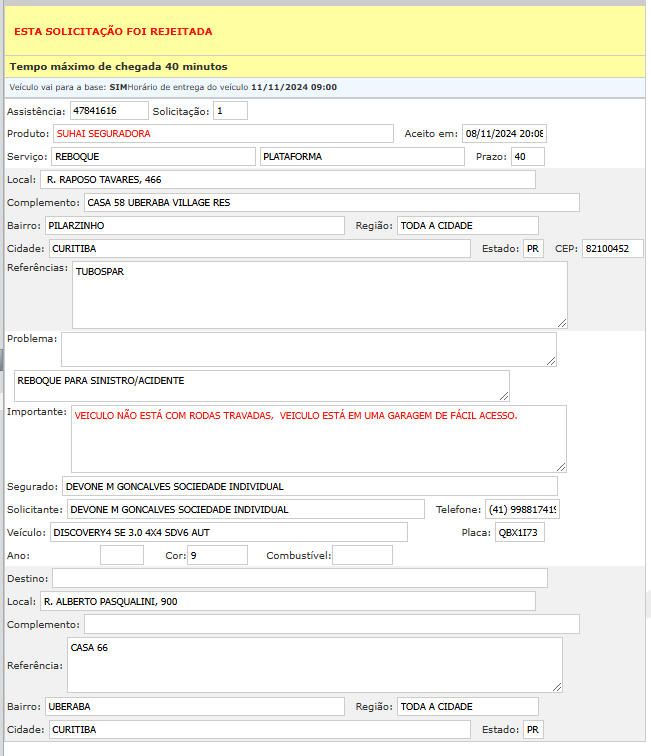Click the CEP field

[612, 249]
